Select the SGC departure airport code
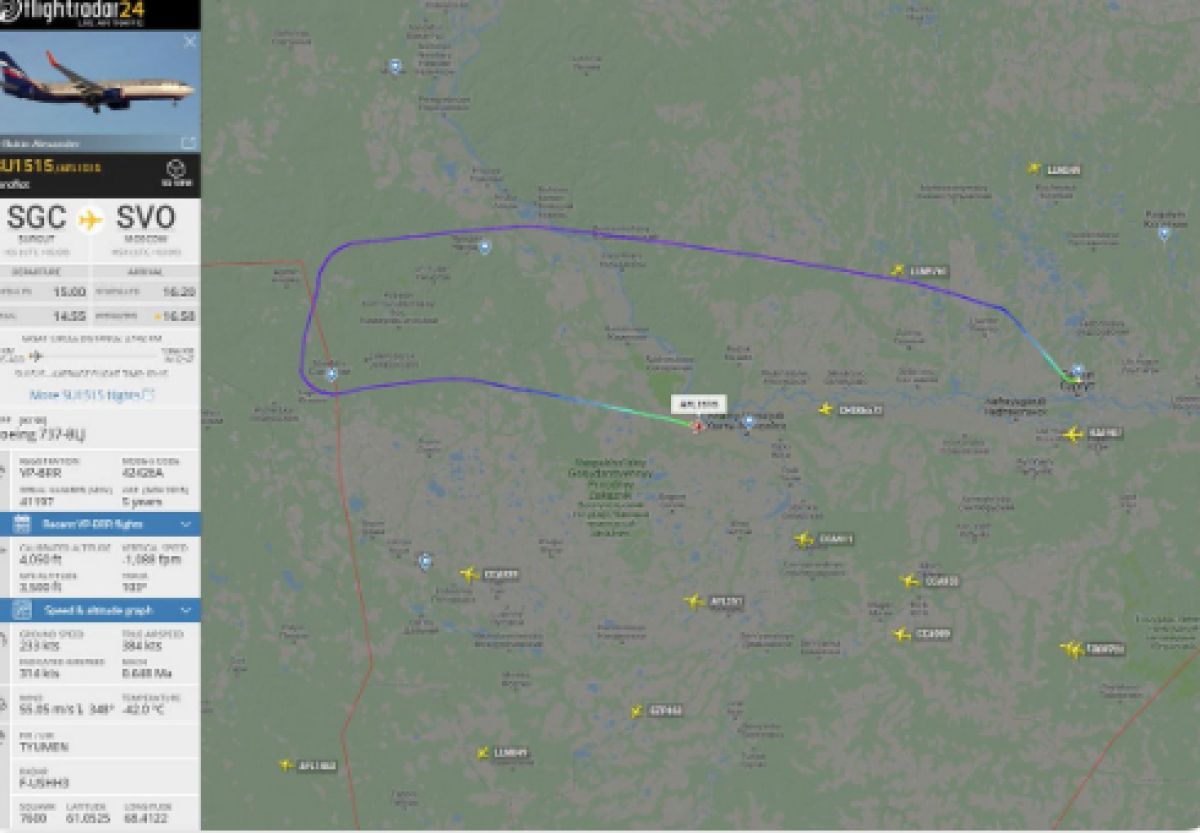This screenshot has height=833, width=1200. click(x=37, y=217)
